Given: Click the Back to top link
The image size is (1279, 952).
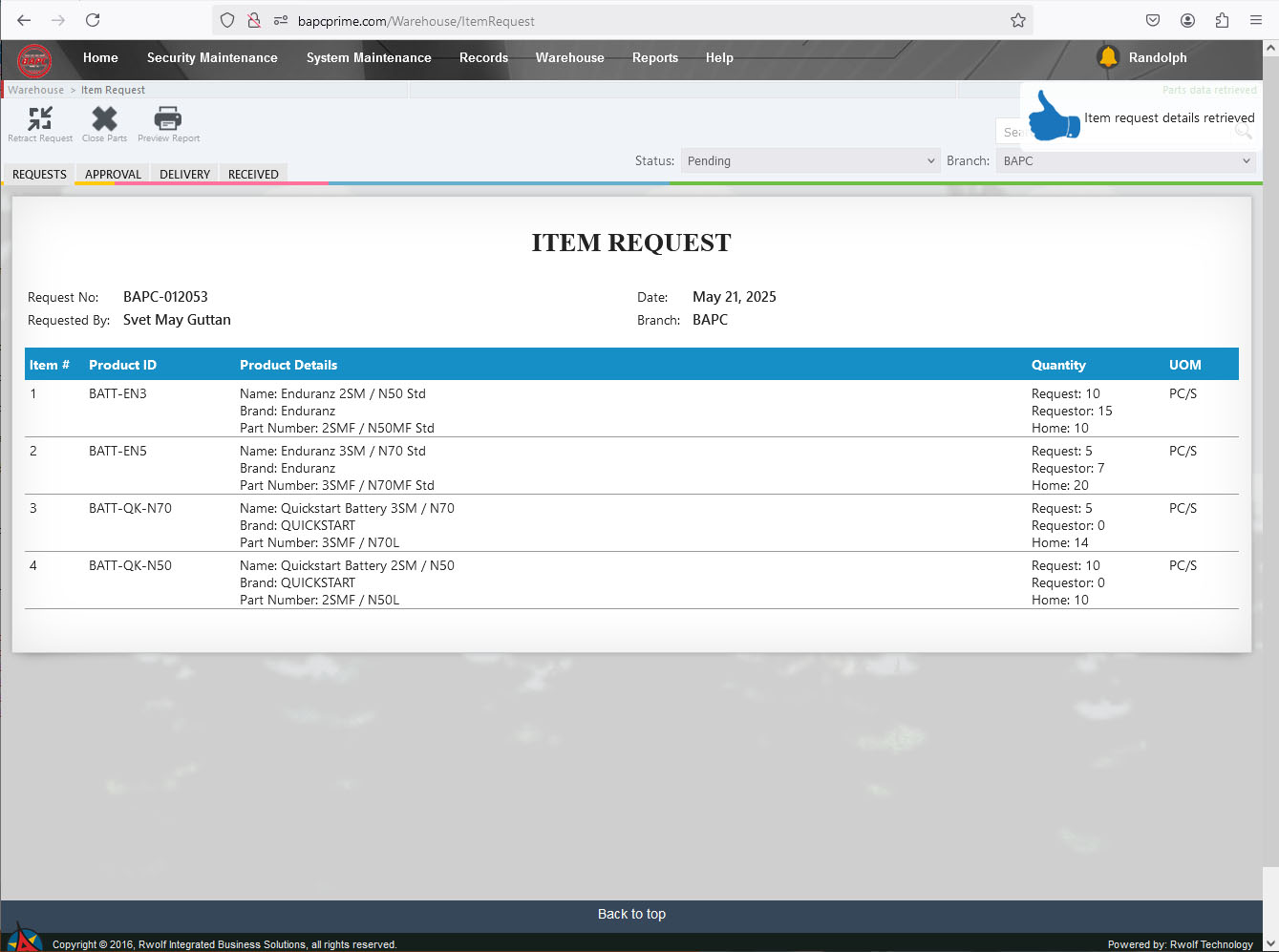Looking at the screenshot, I should 631,914.
